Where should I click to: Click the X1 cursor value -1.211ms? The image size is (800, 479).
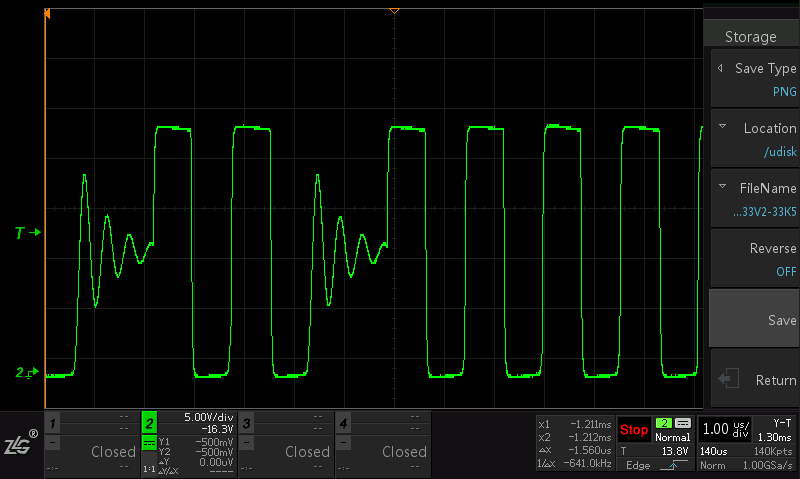click(590, 424)
